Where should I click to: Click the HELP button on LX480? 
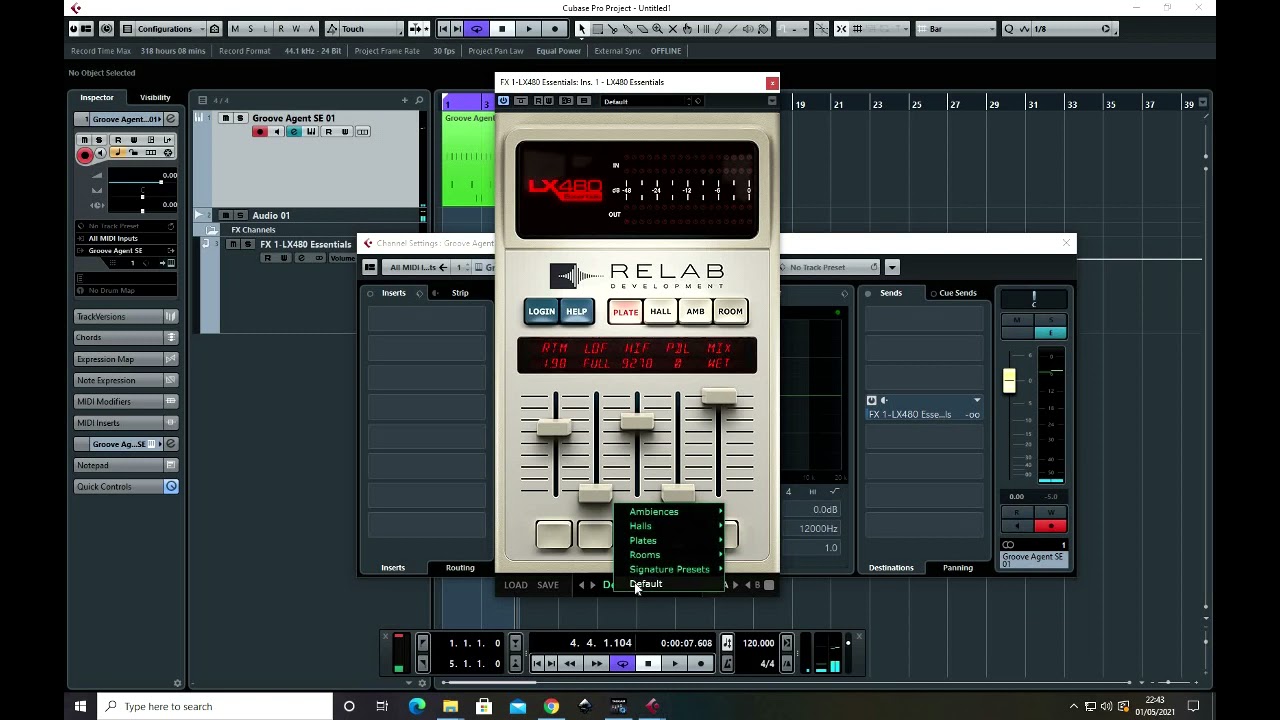(x=577, y=312)
